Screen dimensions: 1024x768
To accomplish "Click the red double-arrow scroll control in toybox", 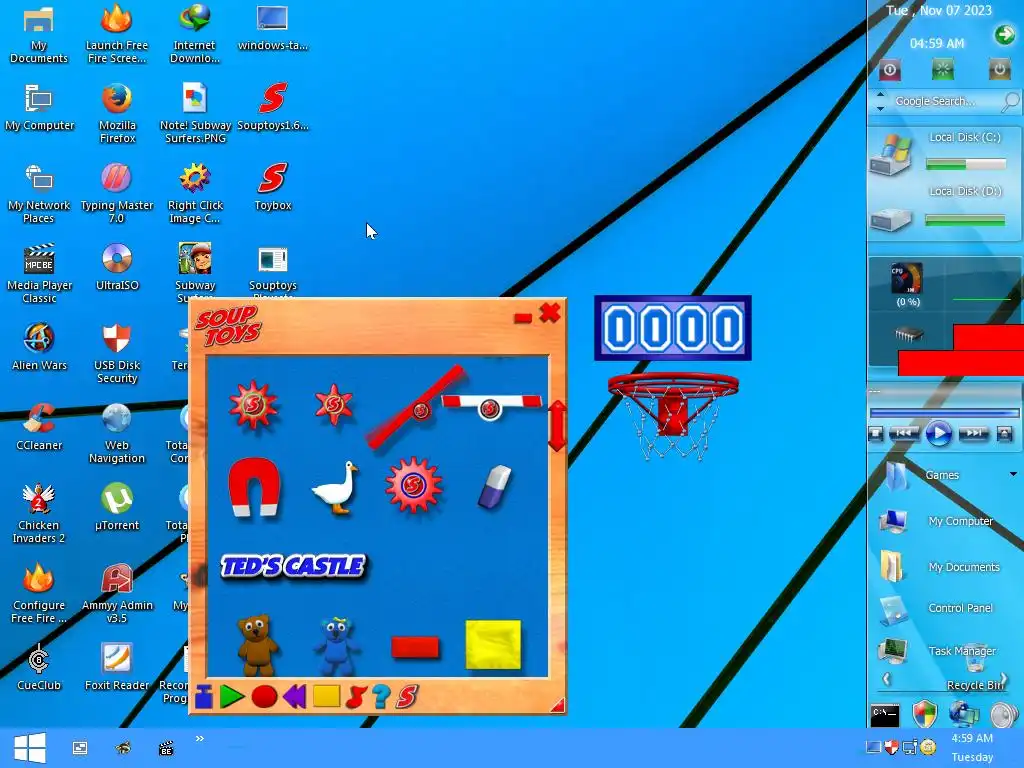I will [x=557, y=426].
